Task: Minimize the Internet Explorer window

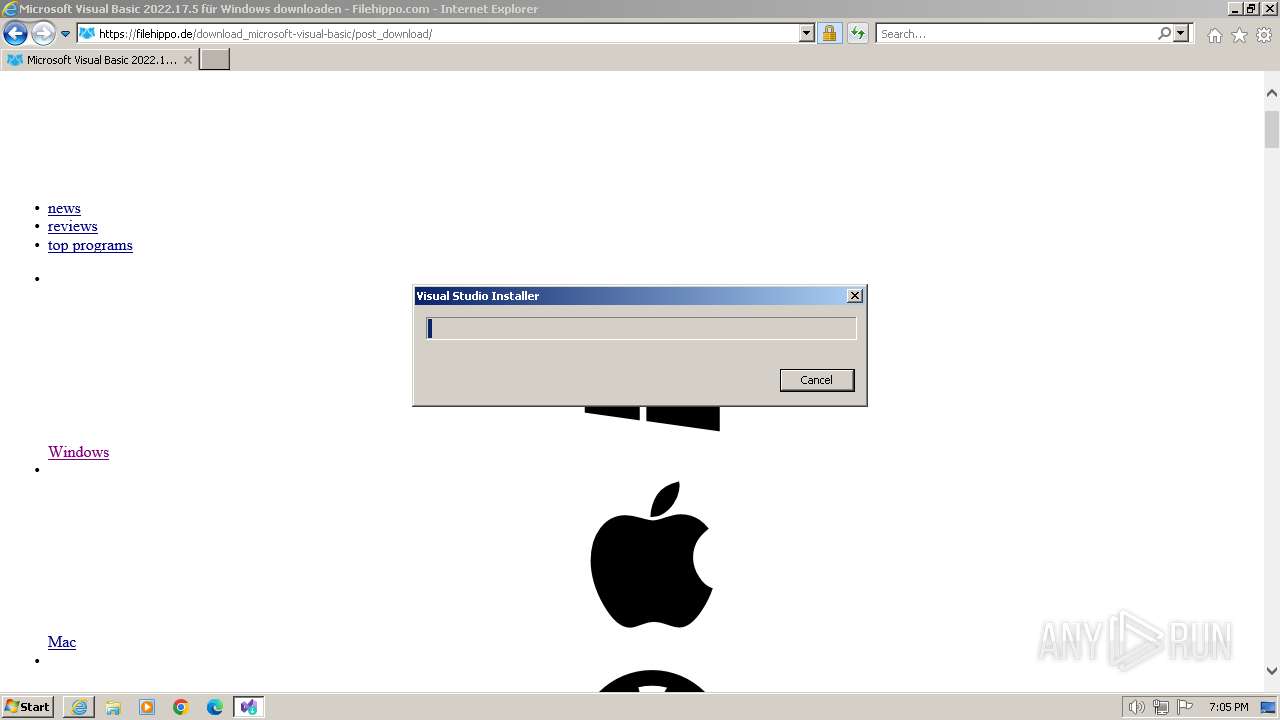Action: pyautogui.click(x=1235, y=8)
